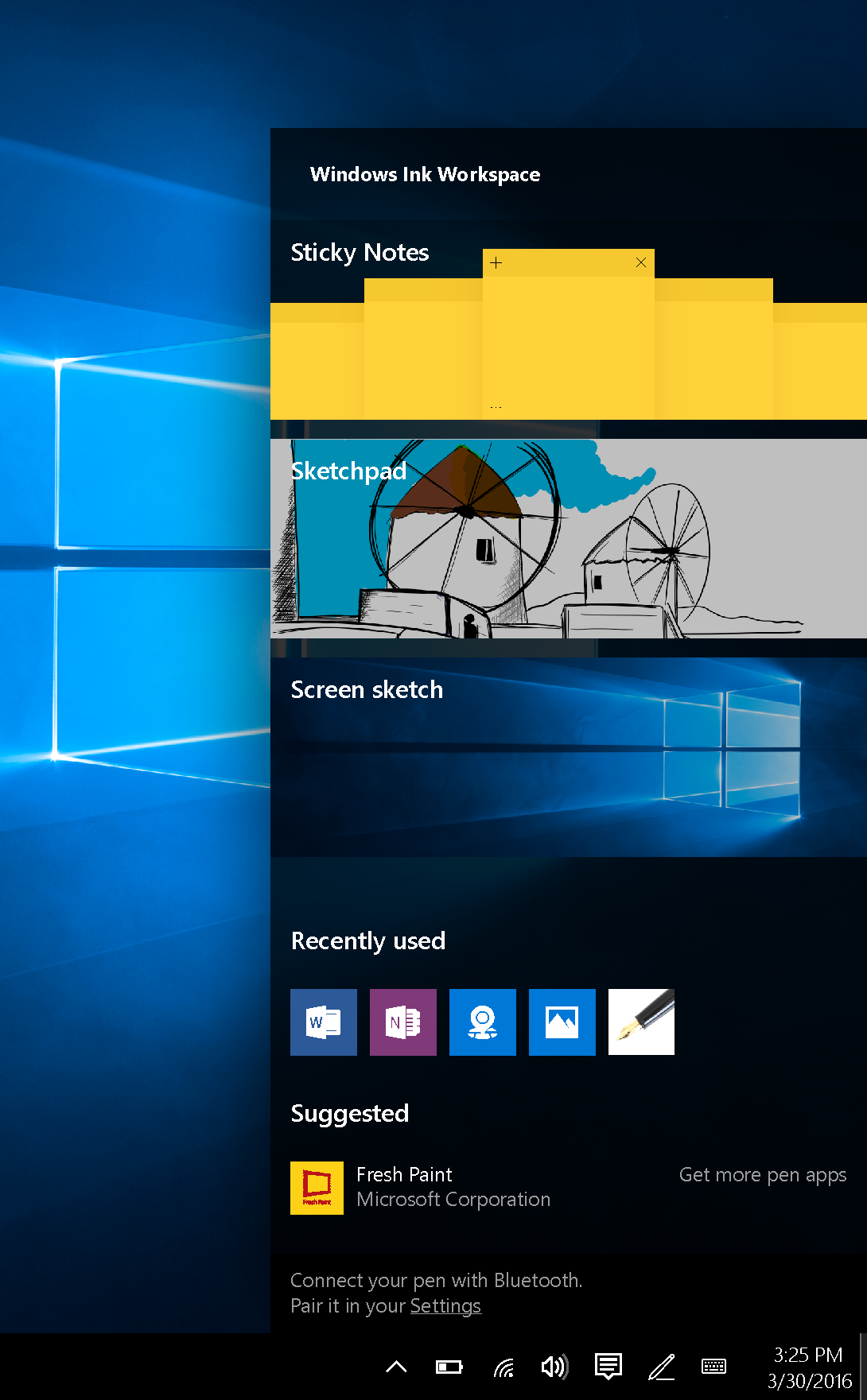Open the touch keyboard icon
Screen dimensions: 867x1400
[713, 1367]
